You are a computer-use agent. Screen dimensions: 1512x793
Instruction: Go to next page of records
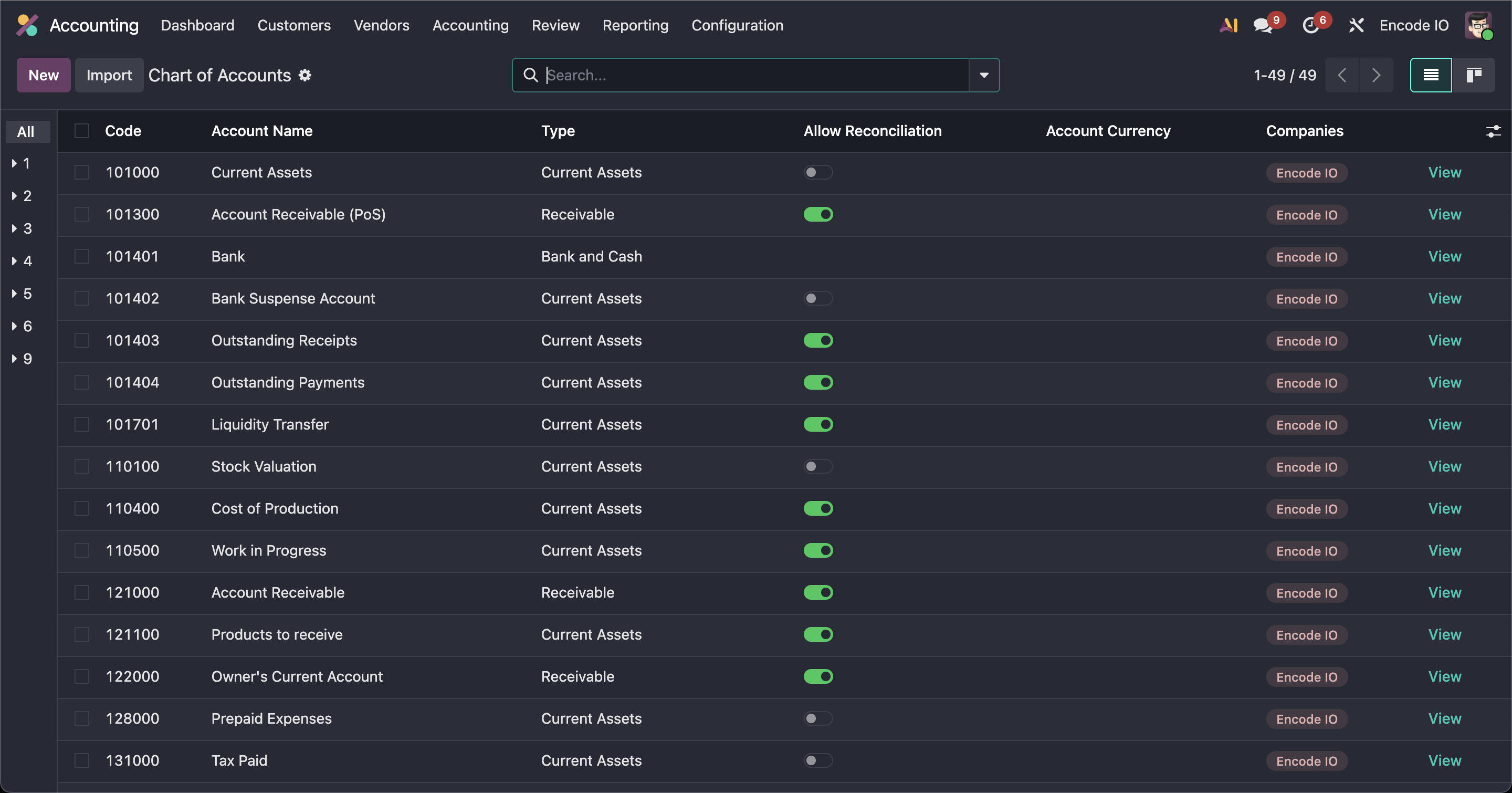pos(1376,75)
